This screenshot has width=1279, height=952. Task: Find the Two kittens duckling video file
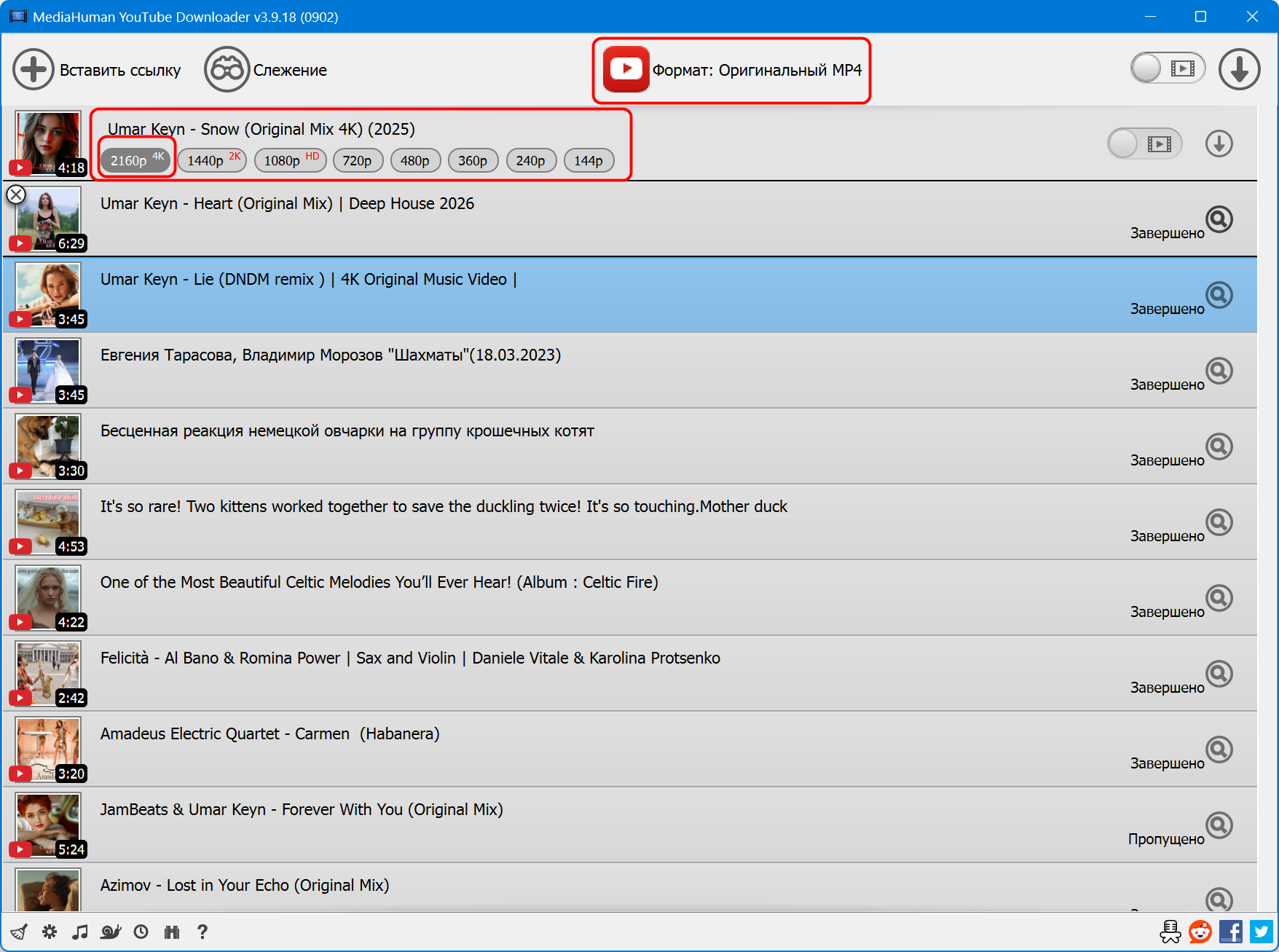click(1219, 522)
